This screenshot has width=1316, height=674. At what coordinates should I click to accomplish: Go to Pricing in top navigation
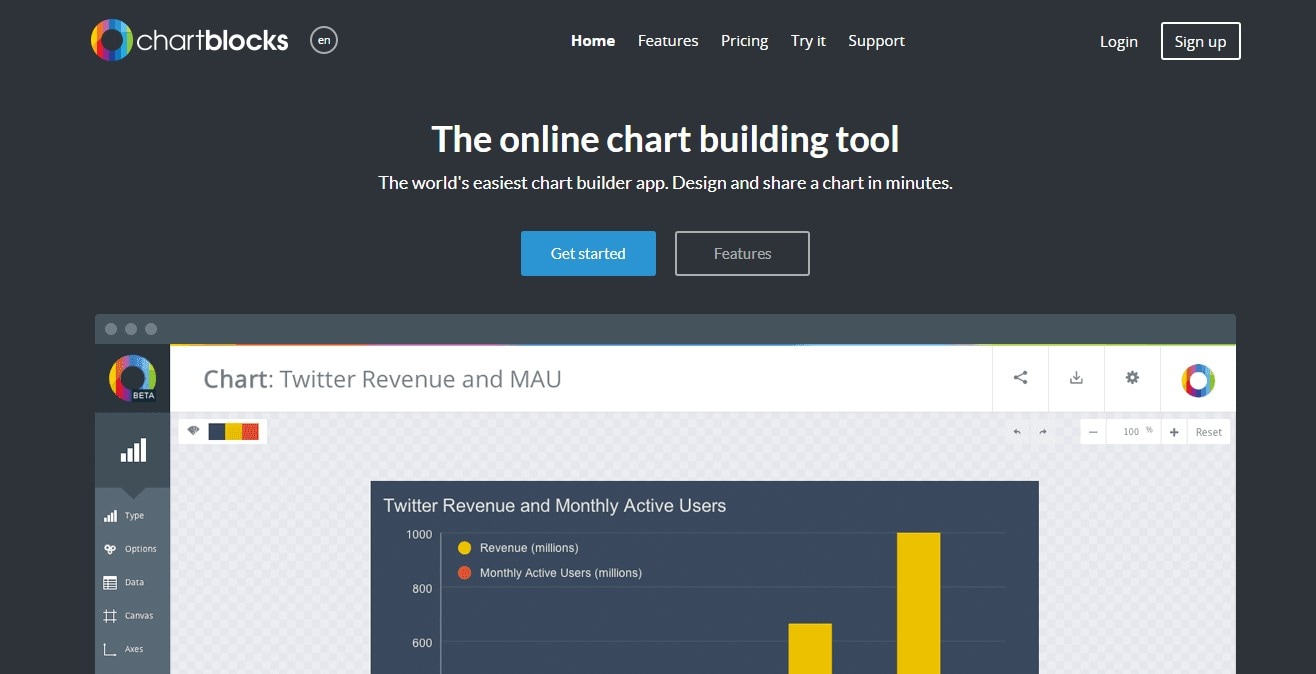pos(744,41)
